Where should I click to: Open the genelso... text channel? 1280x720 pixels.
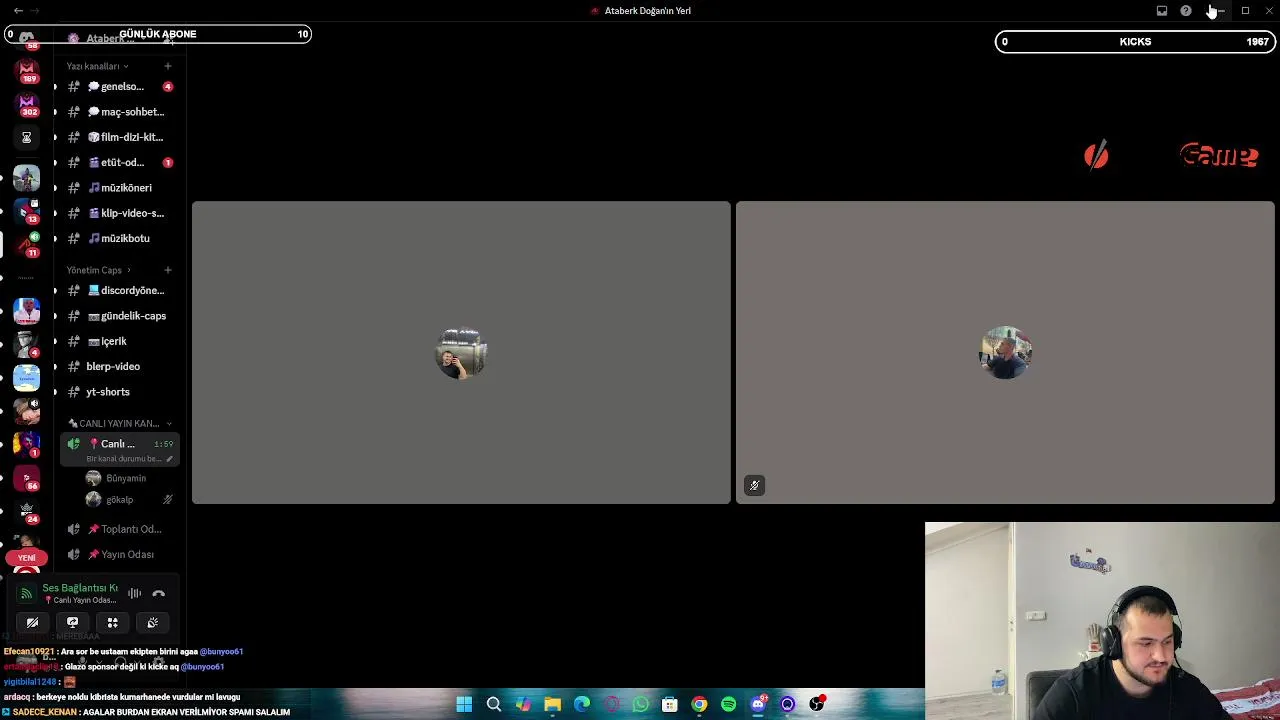120,87
